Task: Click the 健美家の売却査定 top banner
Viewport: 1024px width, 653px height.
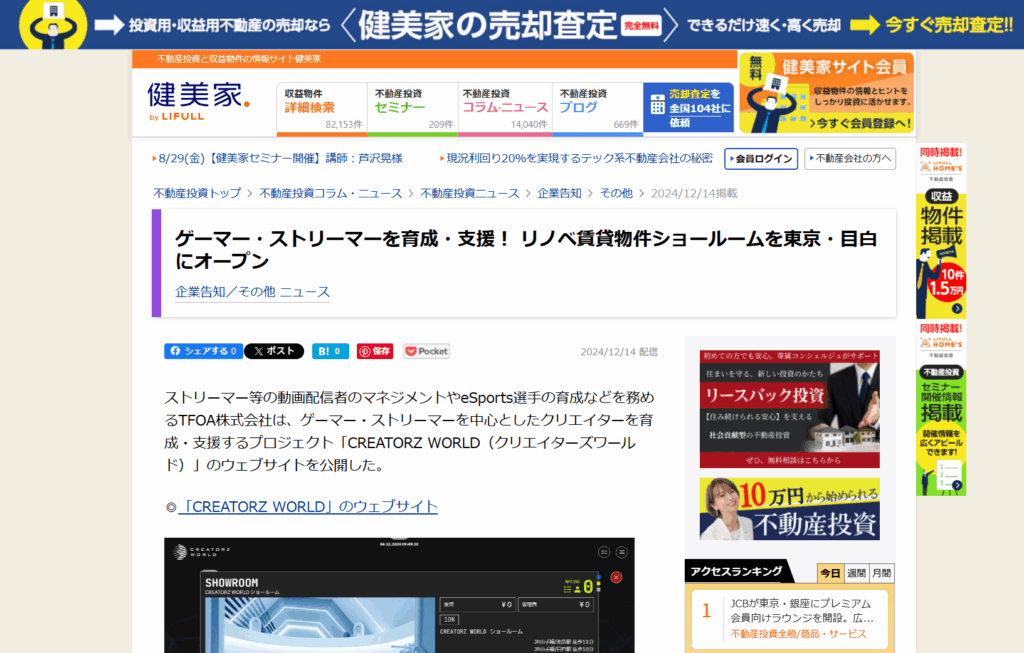Action: (512, 25)
